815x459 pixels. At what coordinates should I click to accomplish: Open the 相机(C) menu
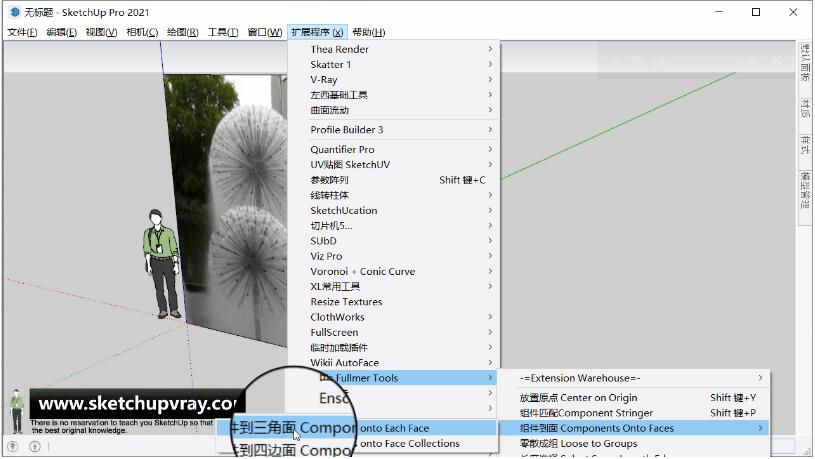click(141, 32)
